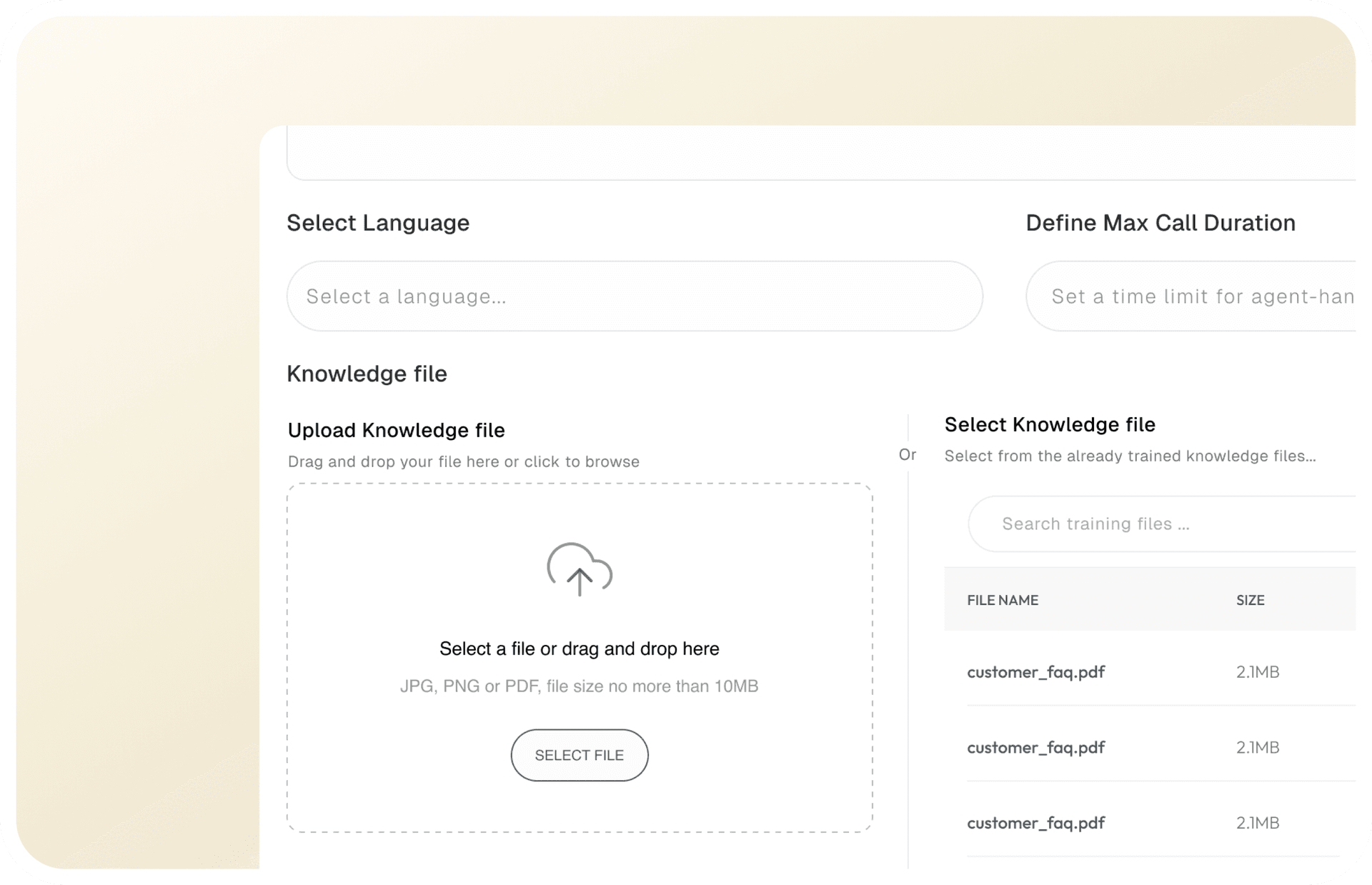This screenshot has width=1372, height=885.
Task: Sort by the FILE NAME column header
Action: (x=1003, y=601)
